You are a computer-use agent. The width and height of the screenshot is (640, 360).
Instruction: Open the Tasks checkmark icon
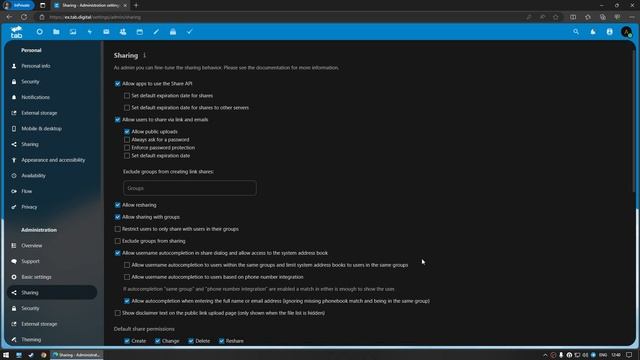[x=190, y=31]
